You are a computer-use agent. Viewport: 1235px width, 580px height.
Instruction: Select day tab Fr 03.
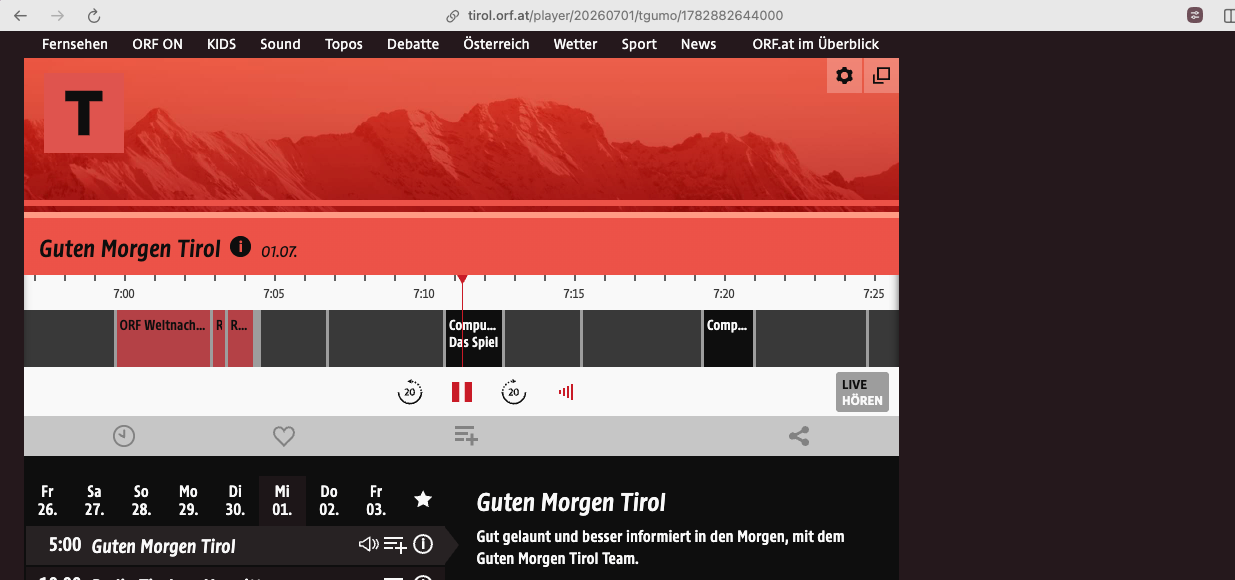(376, 499)
